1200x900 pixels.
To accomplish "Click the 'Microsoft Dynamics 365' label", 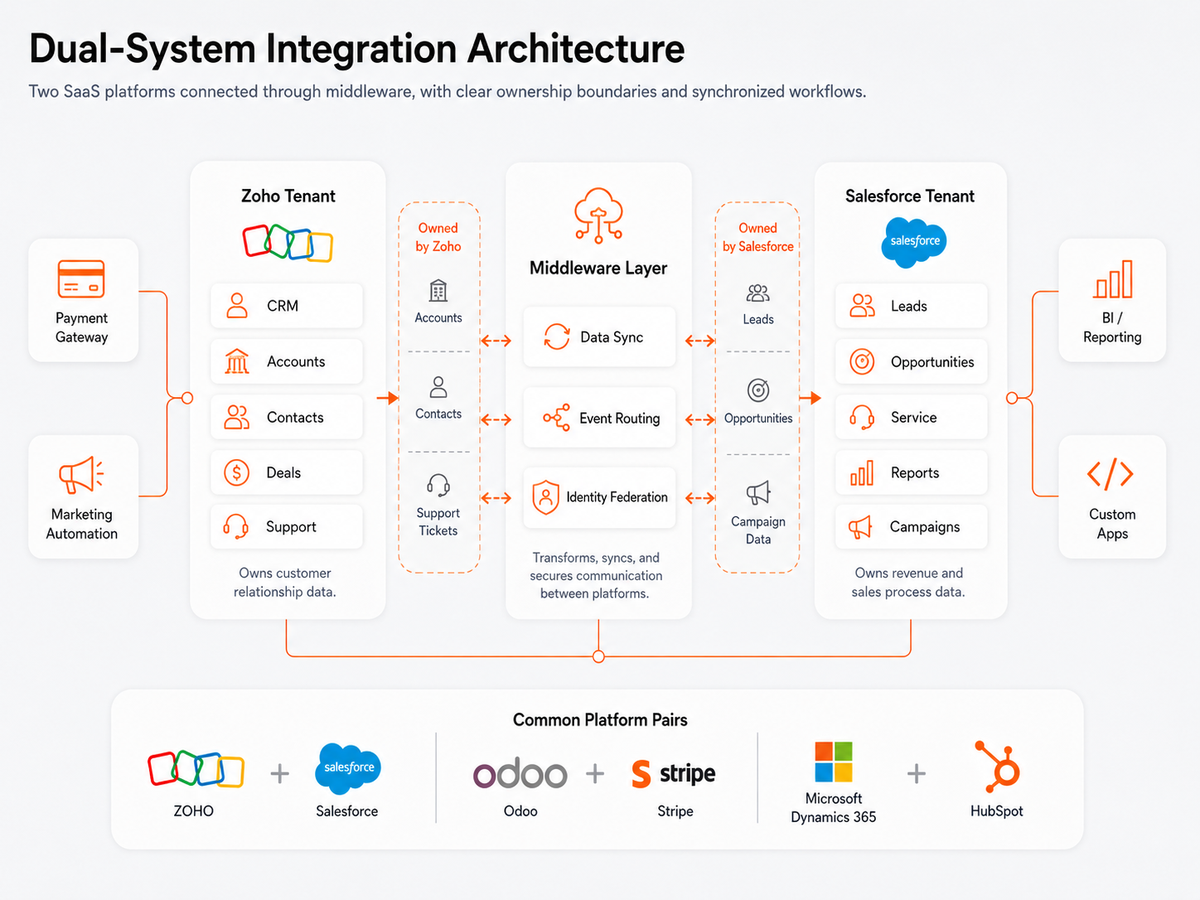I will [833, 808].
